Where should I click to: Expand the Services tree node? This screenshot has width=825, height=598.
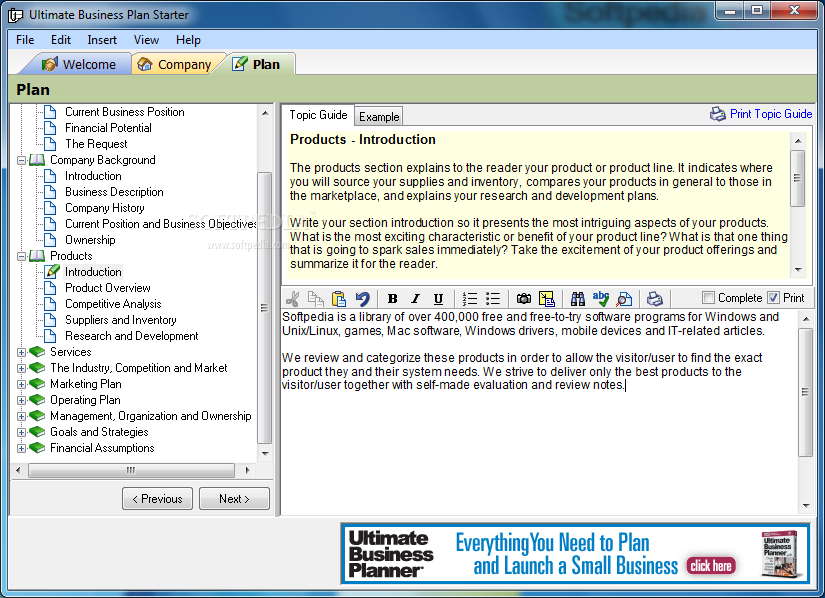pos(22,352)
